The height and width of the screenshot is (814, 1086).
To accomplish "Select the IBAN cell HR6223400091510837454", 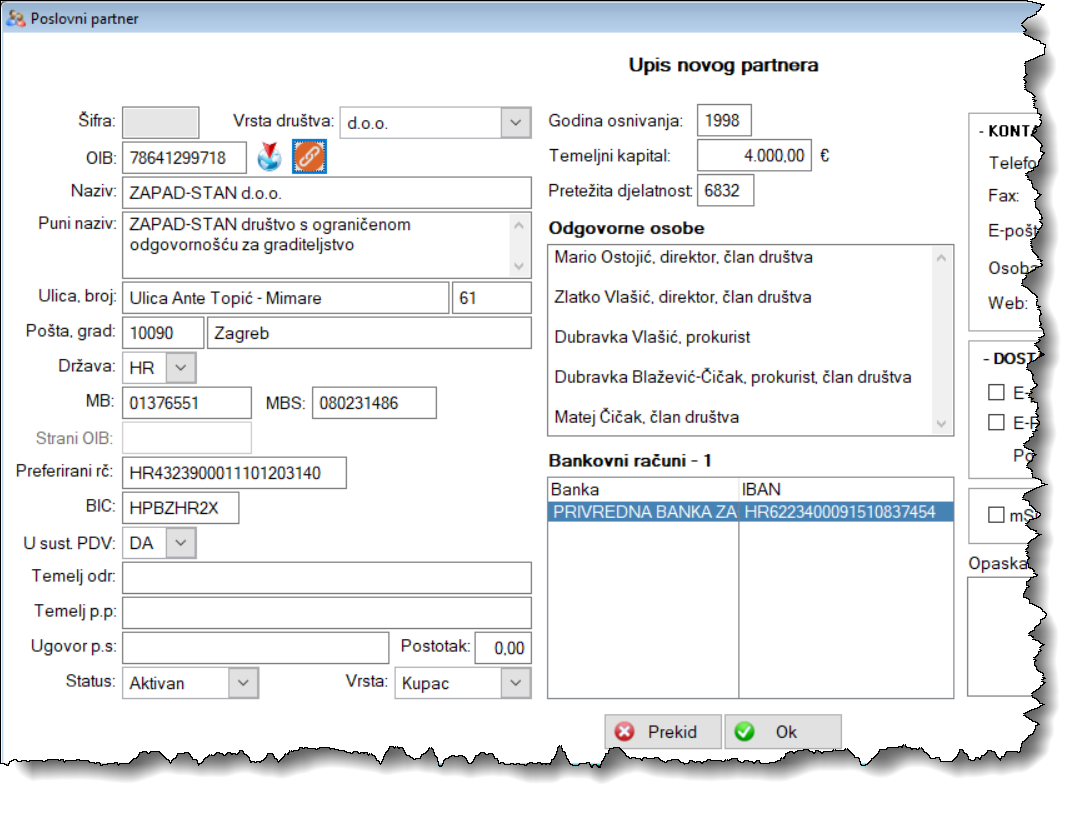I will pyautogui.click(x=846, y=512).
